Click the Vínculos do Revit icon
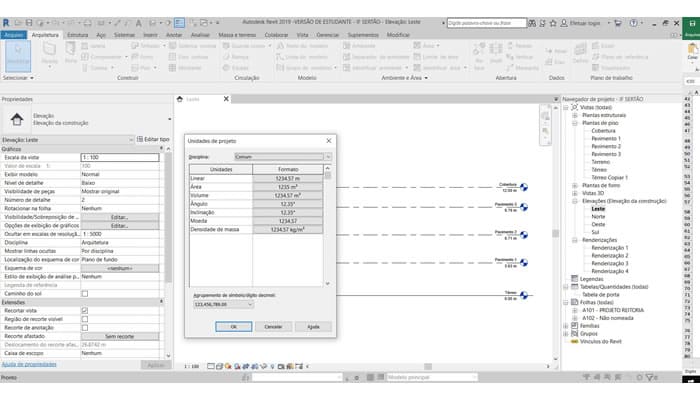The height and width of the screenshot is (400, 700). pos(575,342)
